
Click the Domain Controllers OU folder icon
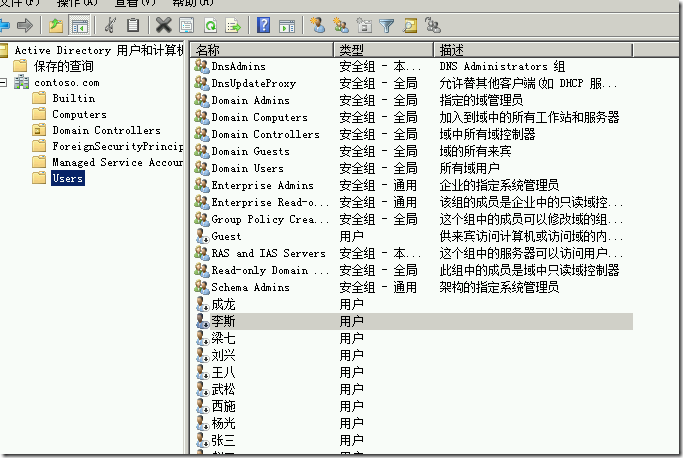(x=39, y=130)
